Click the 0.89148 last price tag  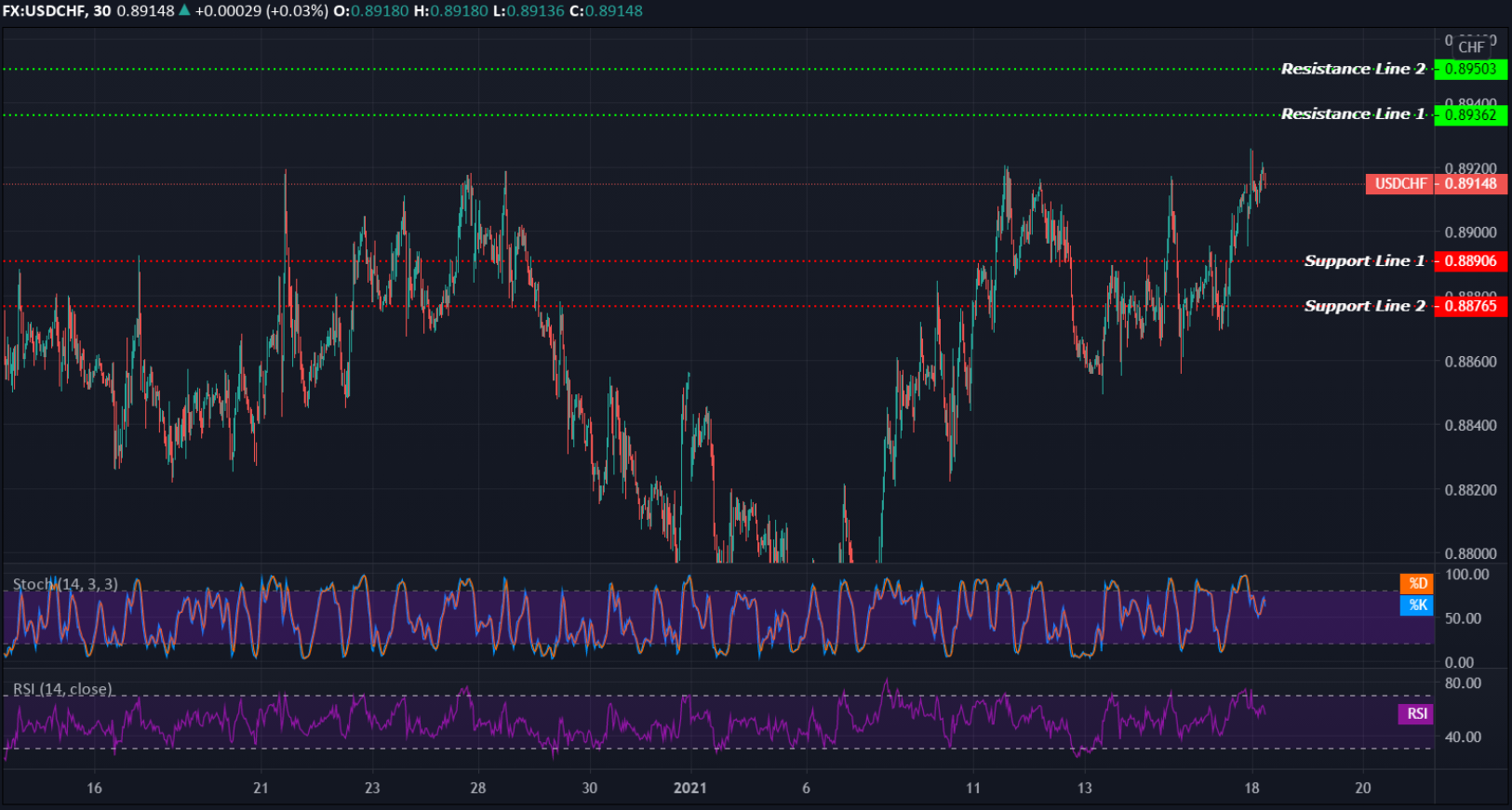point(1471,183)
